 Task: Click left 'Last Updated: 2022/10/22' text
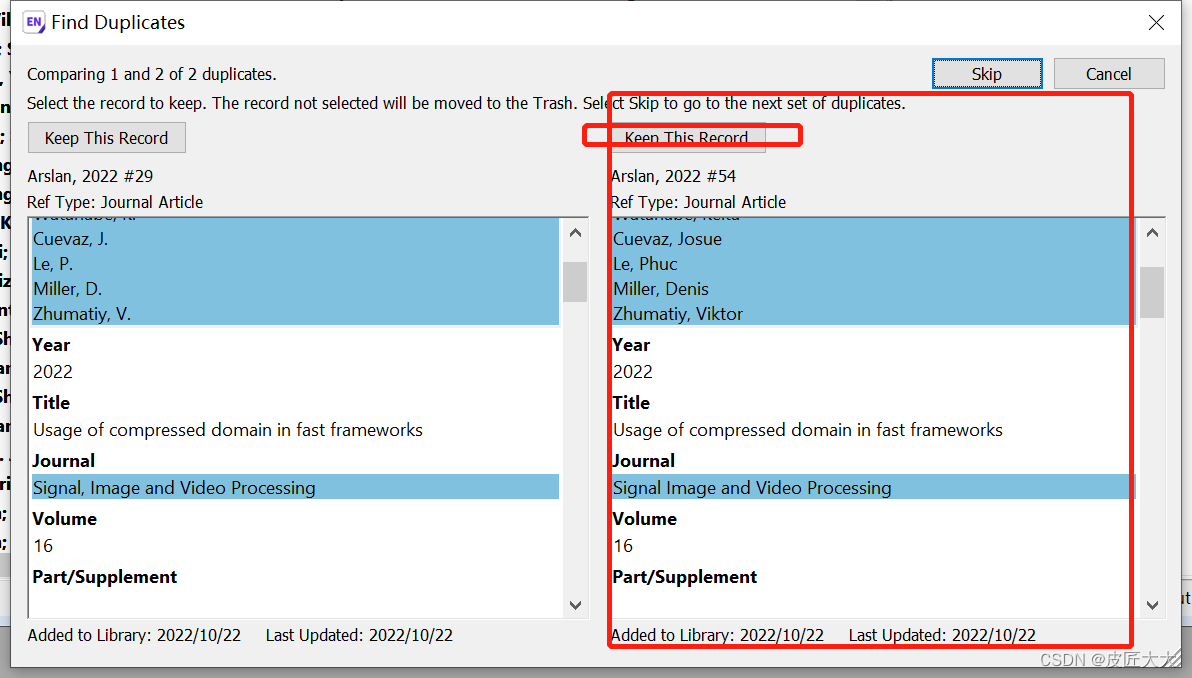[360, 635]
